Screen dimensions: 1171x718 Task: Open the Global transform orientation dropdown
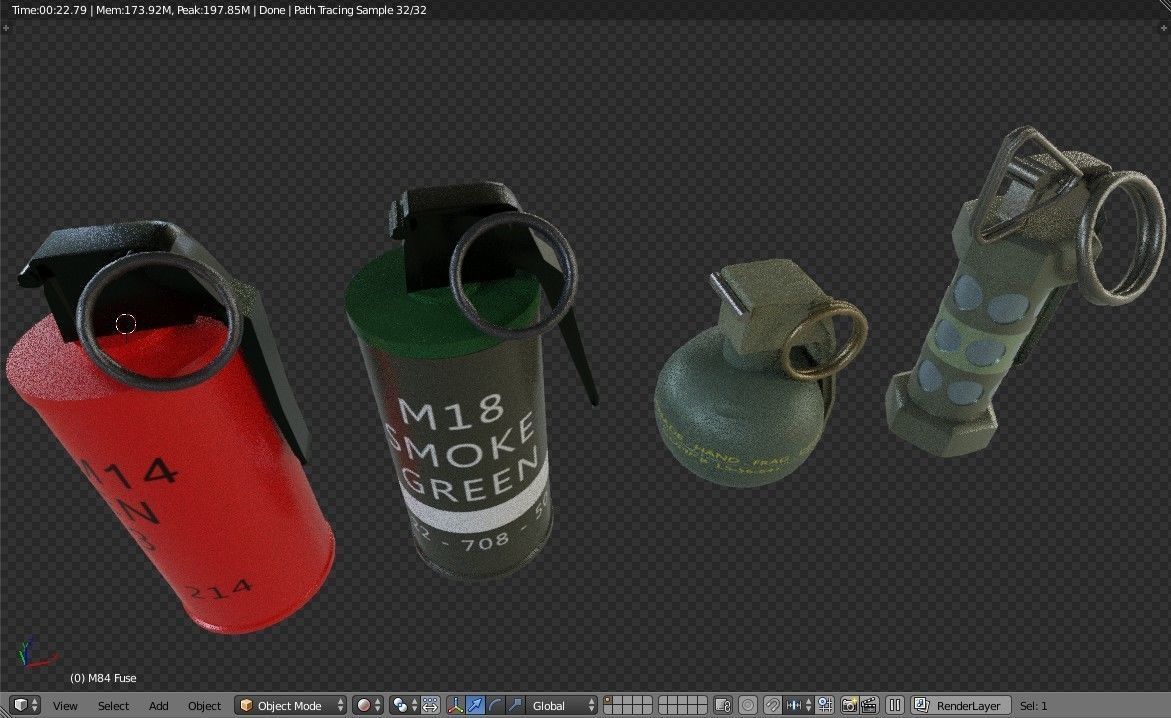pos(562,705)
